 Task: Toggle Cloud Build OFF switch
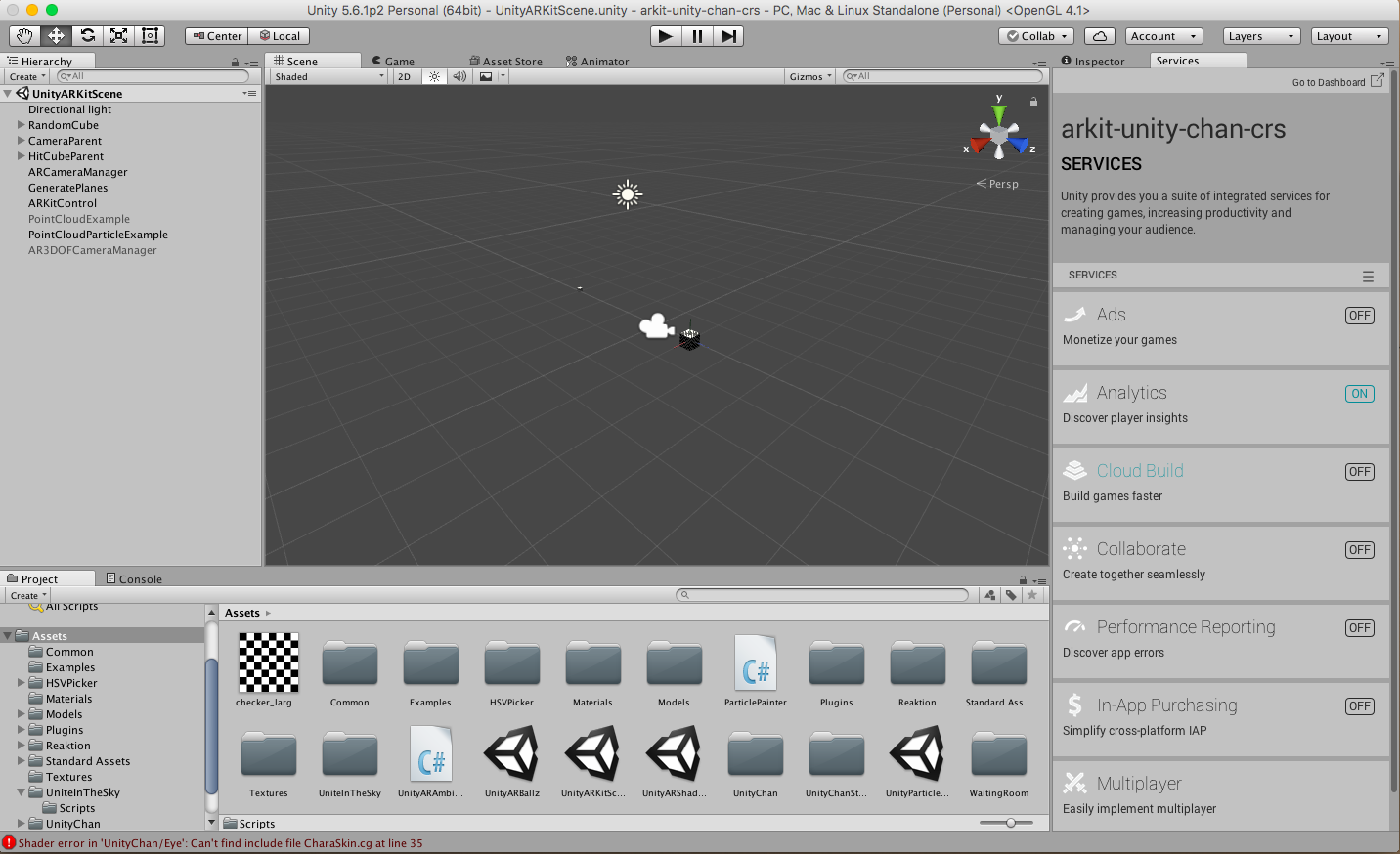(1359, 472)
